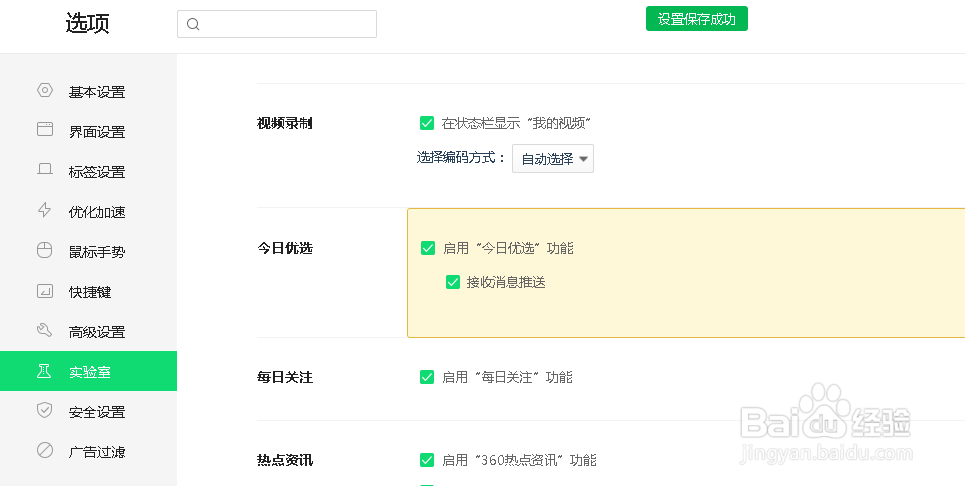This screenshot has height=486, width=965.
Task: Click the 设置保存成功 notification button
Action: [x=697, y=18]
